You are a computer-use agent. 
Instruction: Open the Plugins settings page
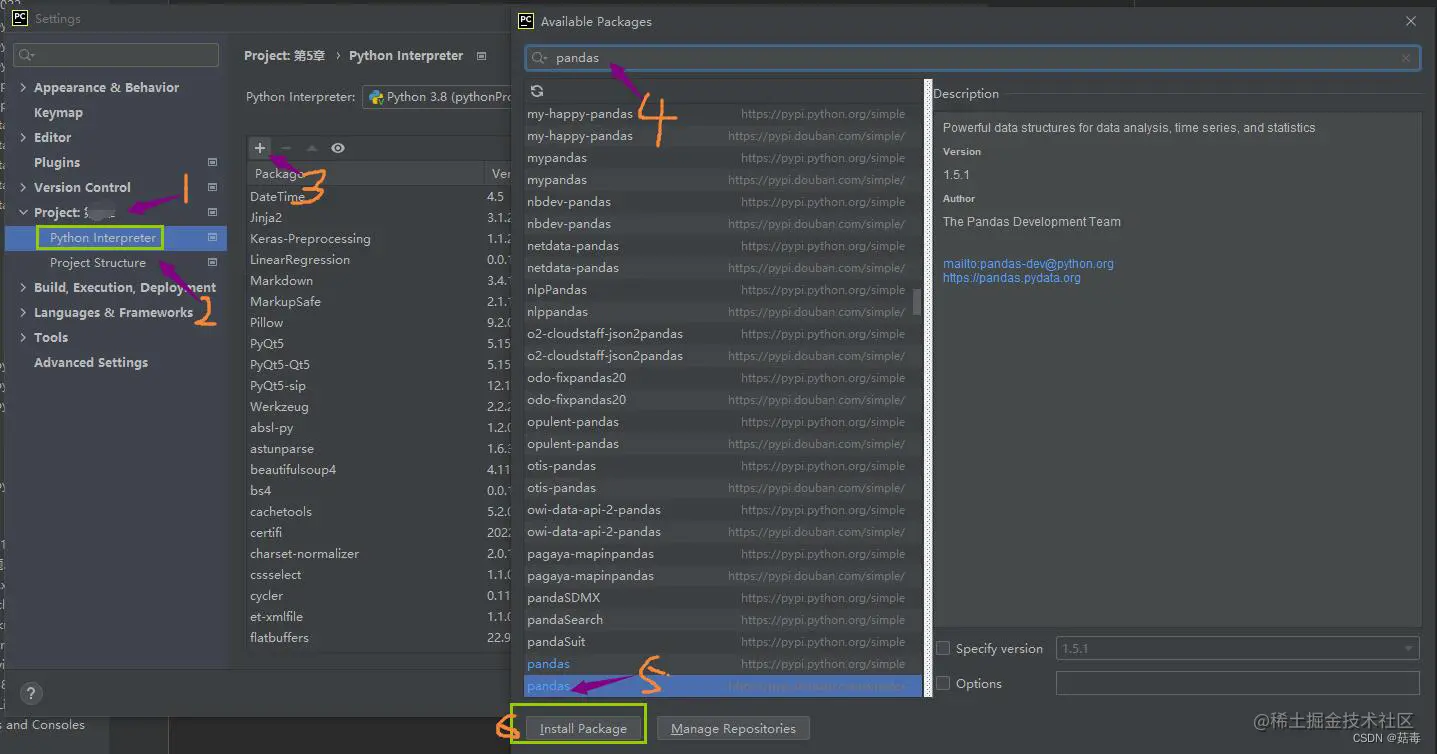[x=57, y=162]
